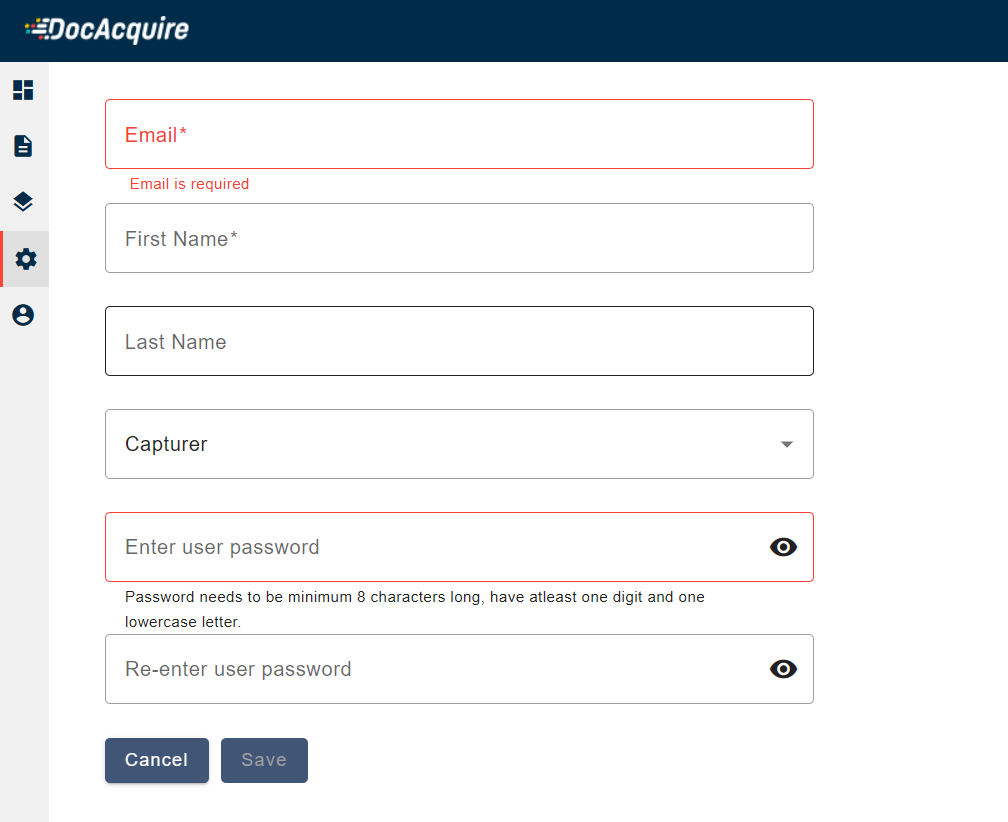Viewport: 1008px width, 822px height.
Task: Click the 'Email is required' error message
Action: tap(189, 184)
